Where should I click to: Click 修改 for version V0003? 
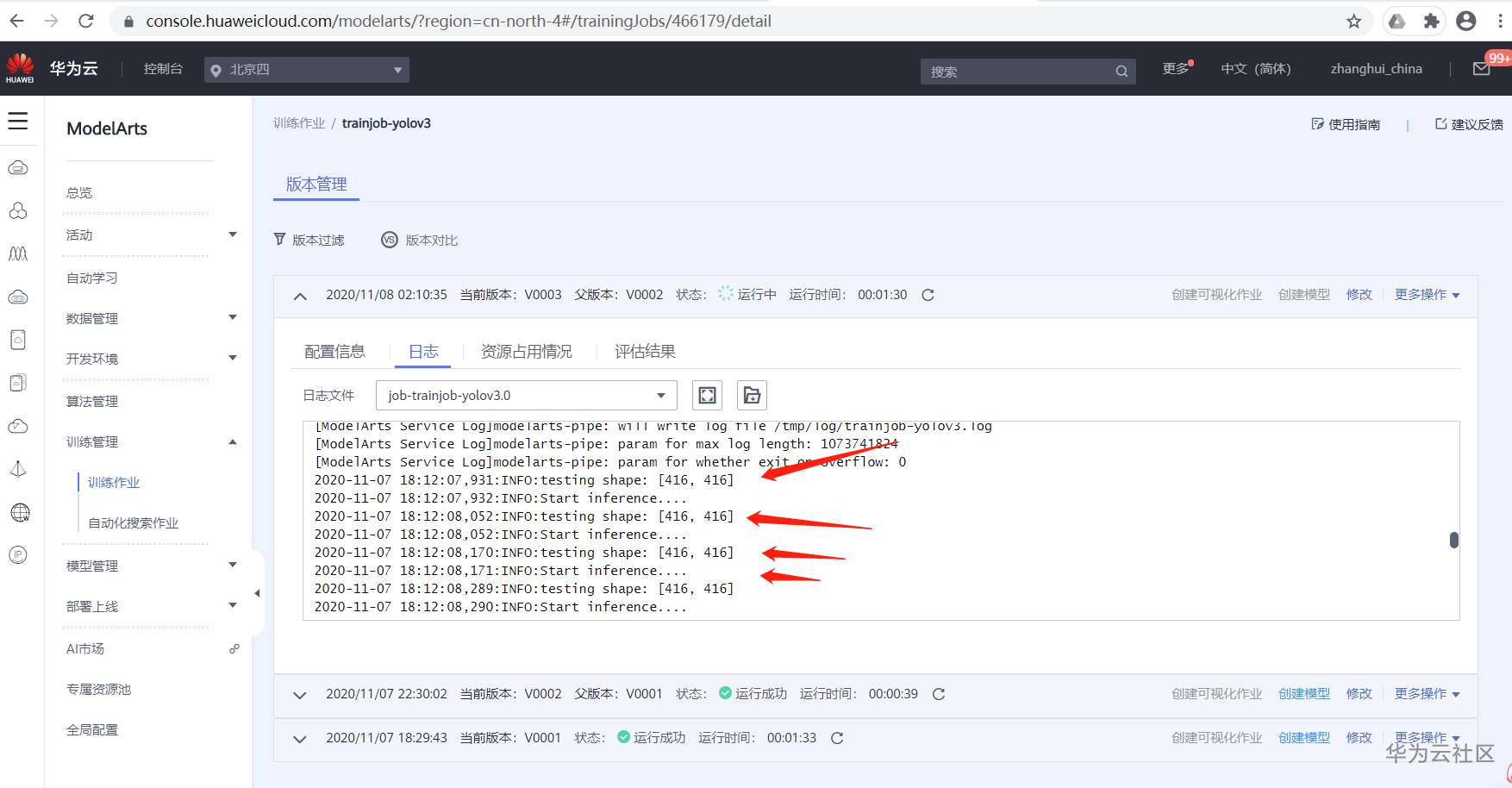click(1359, 295)
